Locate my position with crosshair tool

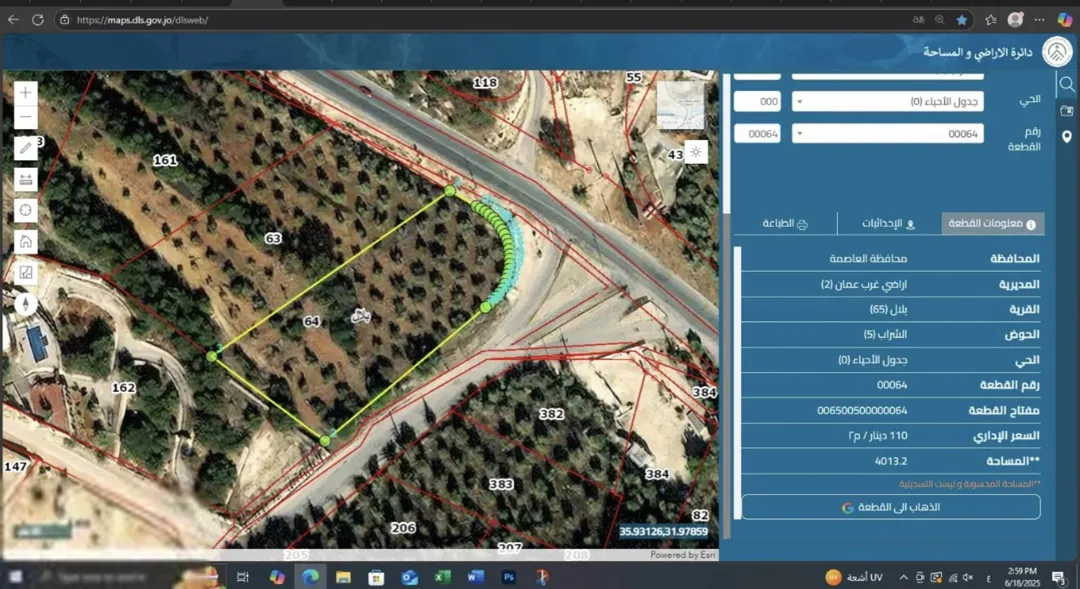(25, 210)
